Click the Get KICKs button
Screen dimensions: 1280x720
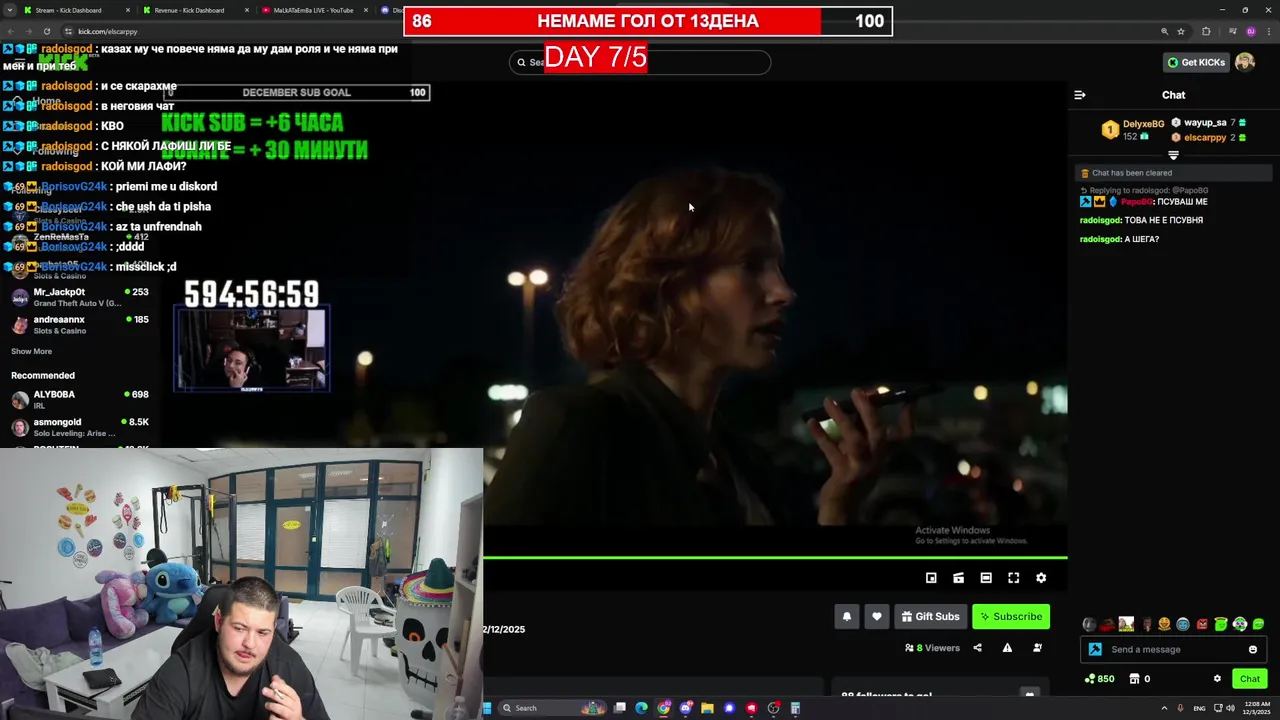click(1196, 62)
